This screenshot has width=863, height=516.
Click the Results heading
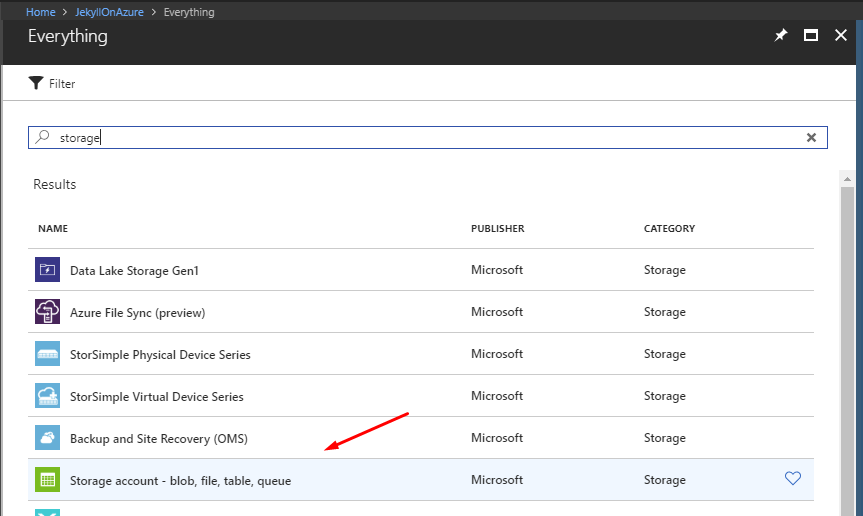54,184
